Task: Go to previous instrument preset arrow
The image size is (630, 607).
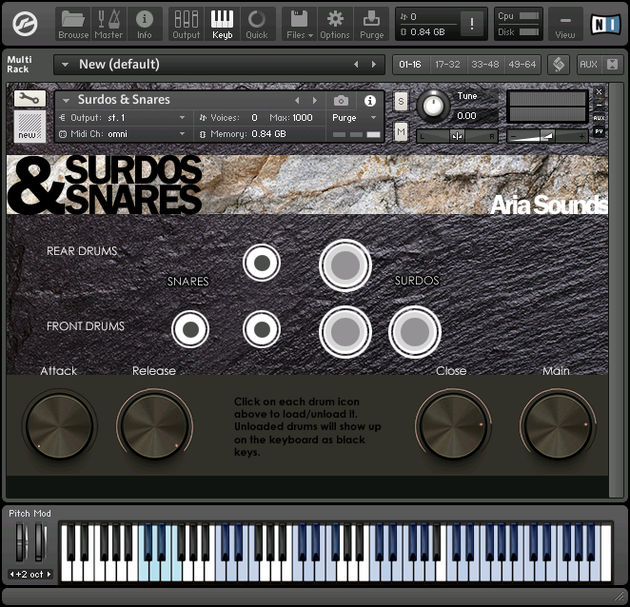Action: coord(297,100)
